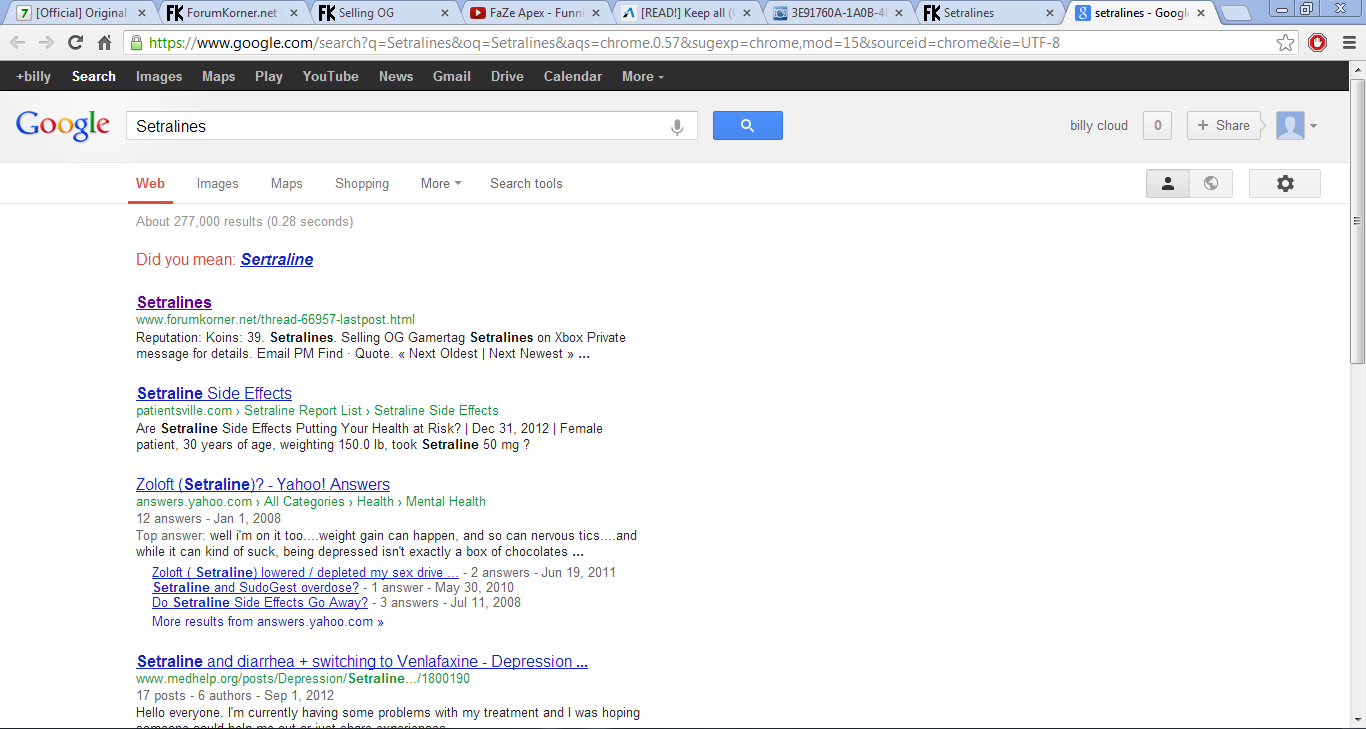The height and width of the screenshot is (729, 1366).
Task: Click the page scrollbar up arrow
Action: 1357,69
